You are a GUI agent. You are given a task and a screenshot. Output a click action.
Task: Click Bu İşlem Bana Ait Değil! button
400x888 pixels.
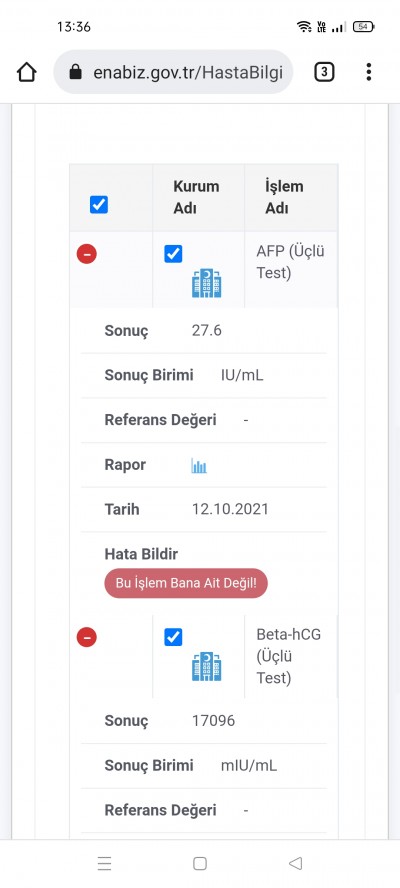coord(186,583)
